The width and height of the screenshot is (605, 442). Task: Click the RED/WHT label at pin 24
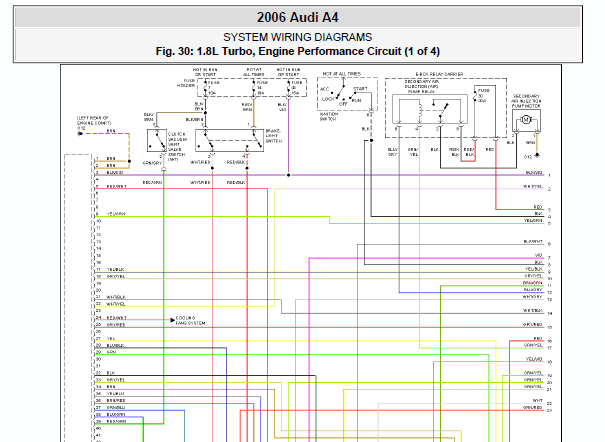click(116, 317)
